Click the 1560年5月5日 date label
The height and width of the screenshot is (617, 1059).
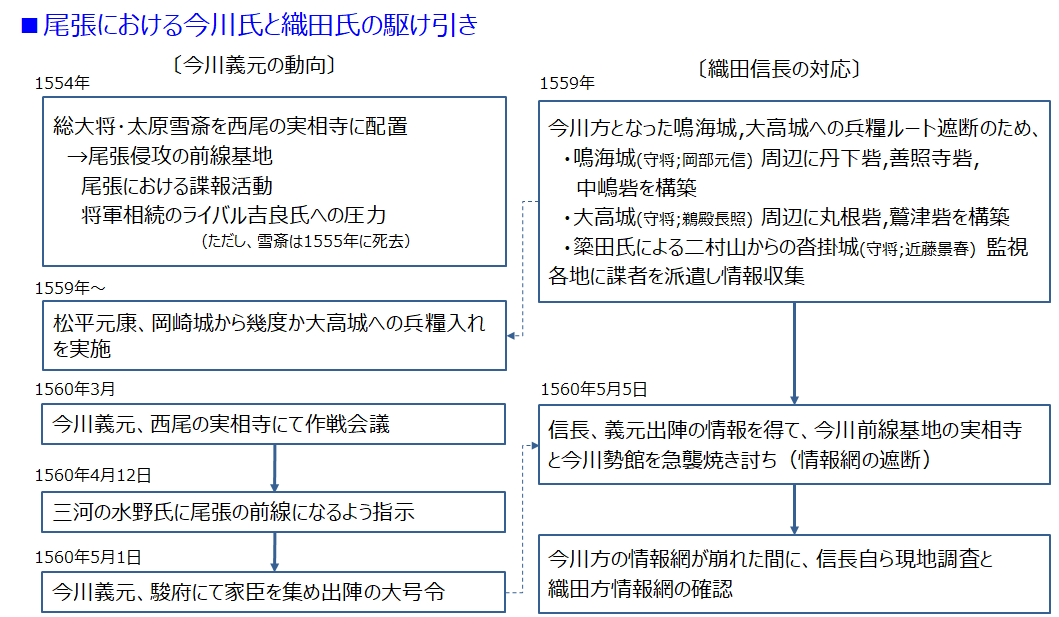pos(594,389)
